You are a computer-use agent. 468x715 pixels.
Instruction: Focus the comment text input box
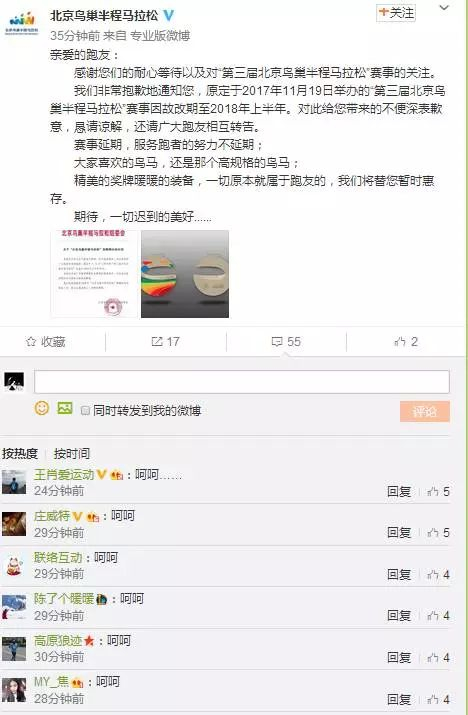241,382
